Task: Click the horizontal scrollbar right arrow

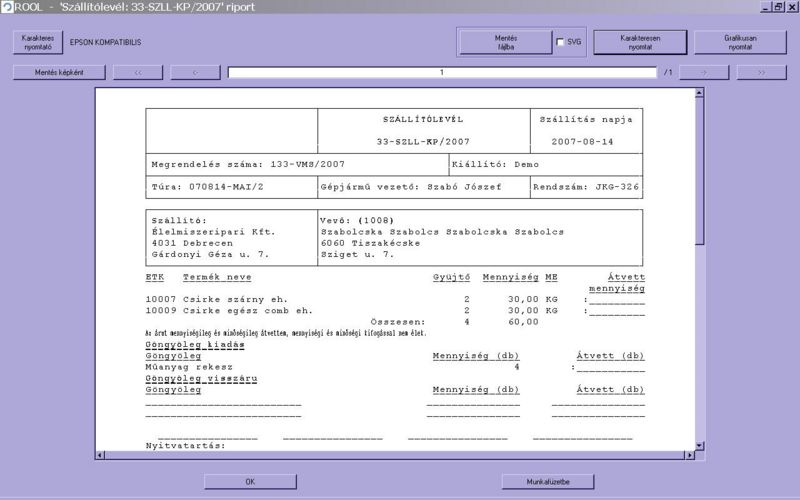Action: (688, 456)
